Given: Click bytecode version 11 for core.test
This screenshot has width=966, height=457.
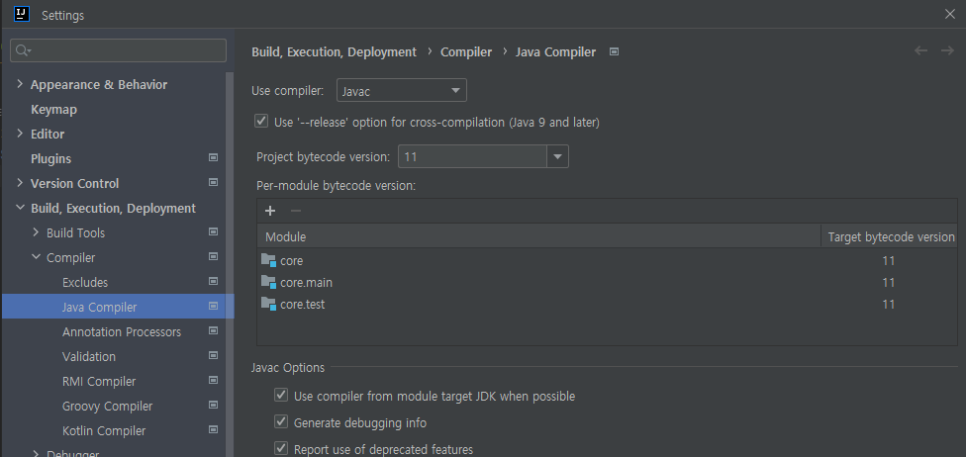Looking at the screenshot, I should tap(888, 304).
